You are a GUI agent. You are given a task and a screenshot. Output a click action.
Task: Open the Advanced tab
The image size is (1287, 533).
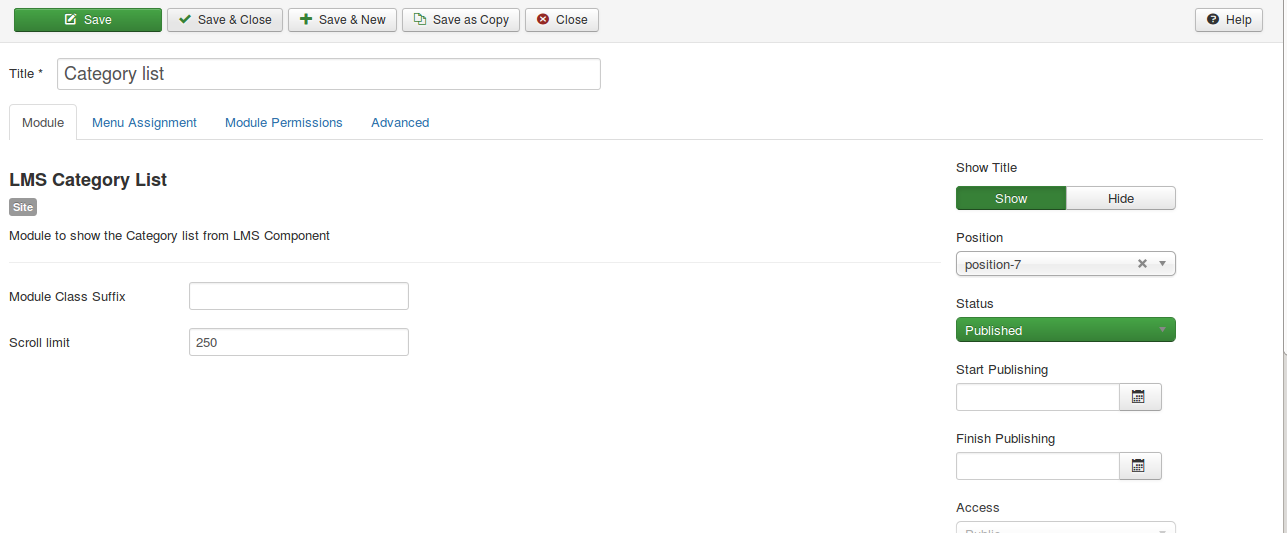pos(400,123)
